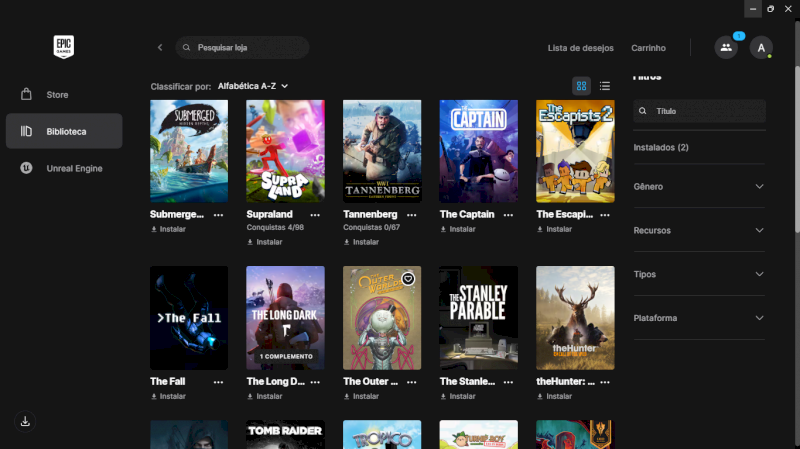
Task: Open the Biblioteca section
Action: pos(64,131)
